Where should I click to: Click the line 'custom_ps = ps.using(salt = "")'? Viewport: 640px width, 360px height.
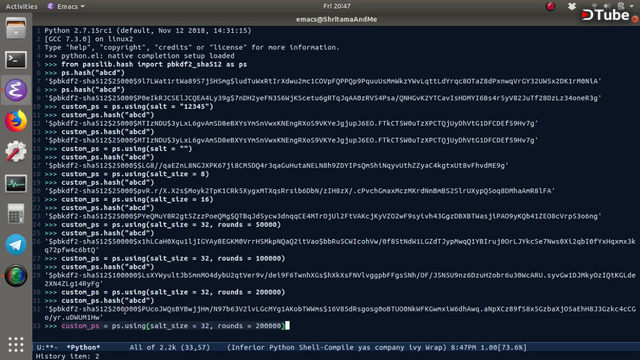click(118, 149)
